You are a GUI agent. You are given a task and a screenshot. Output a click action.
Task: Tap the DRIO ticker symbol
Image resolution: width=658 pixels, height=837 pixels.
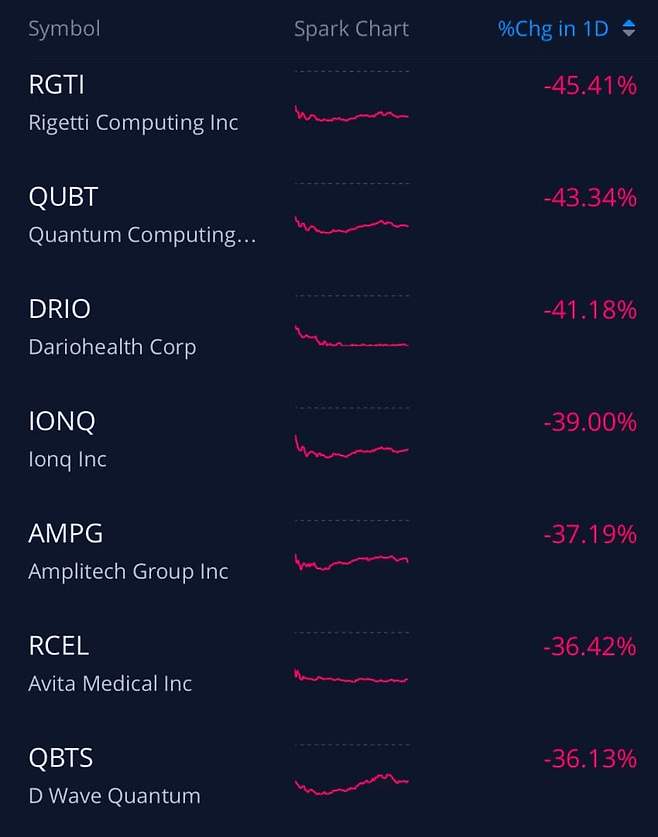(x=60, y=309)
